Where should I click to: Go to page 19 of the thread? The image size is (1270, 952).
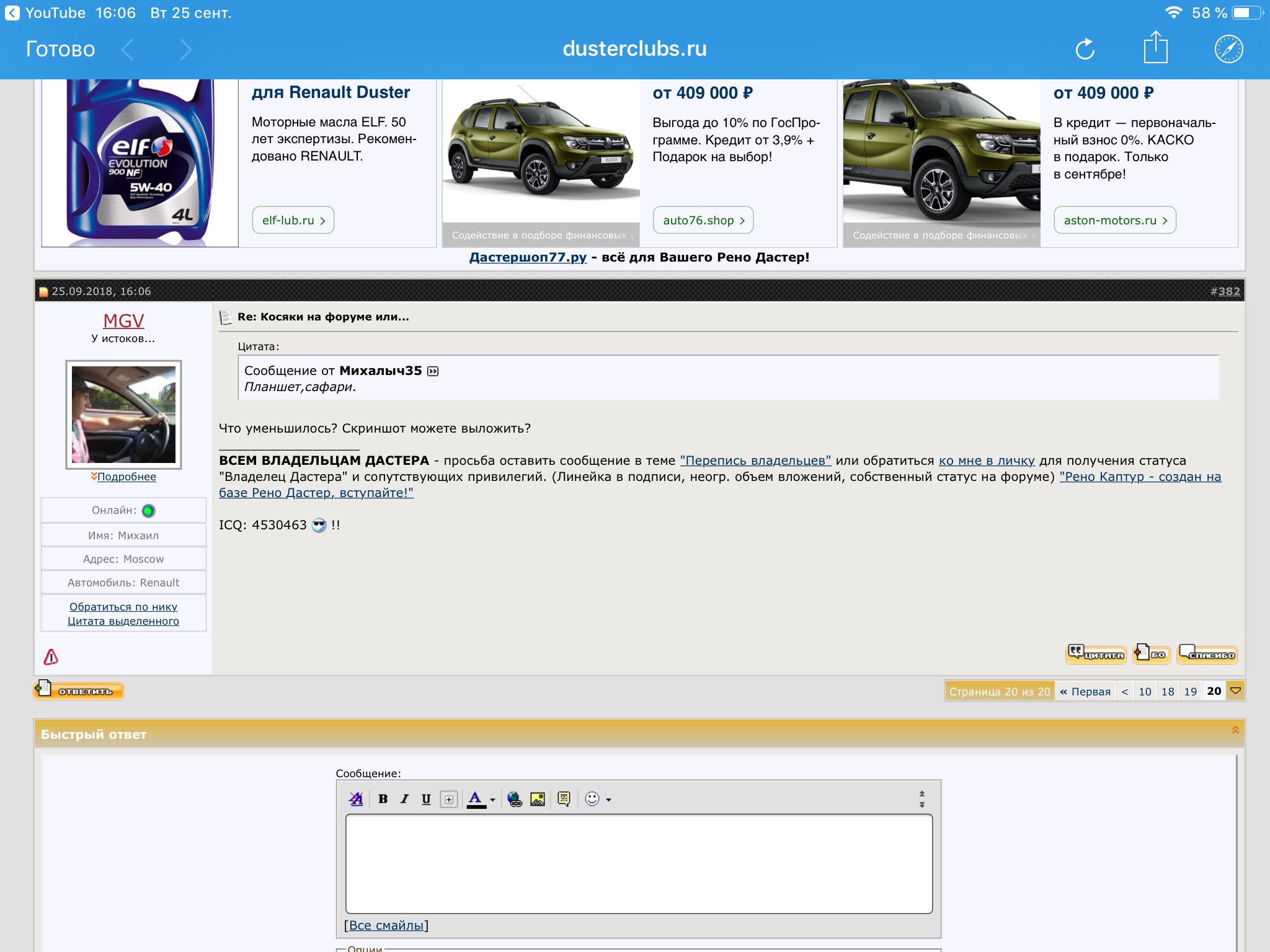tap(1190, 691)
